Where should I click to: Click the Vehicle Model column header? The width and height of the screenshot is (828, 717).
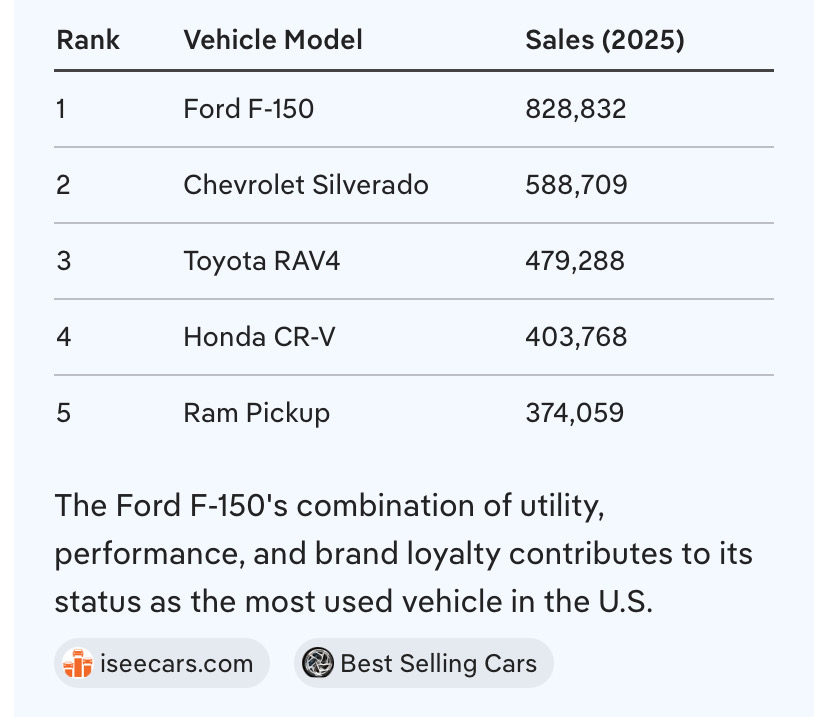[273, 40]
